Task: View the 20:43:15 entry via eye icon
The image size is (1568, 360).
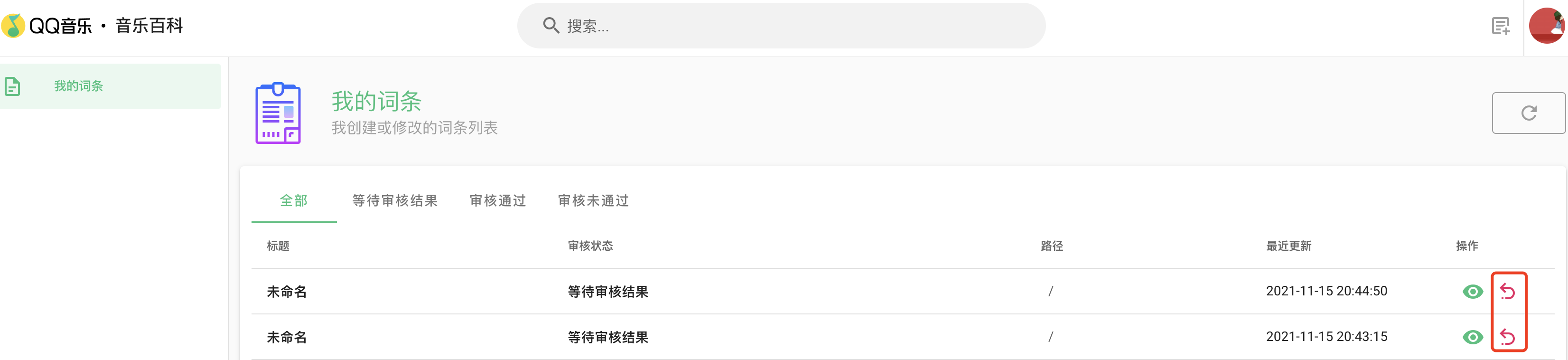Action: pos(1473,337)
